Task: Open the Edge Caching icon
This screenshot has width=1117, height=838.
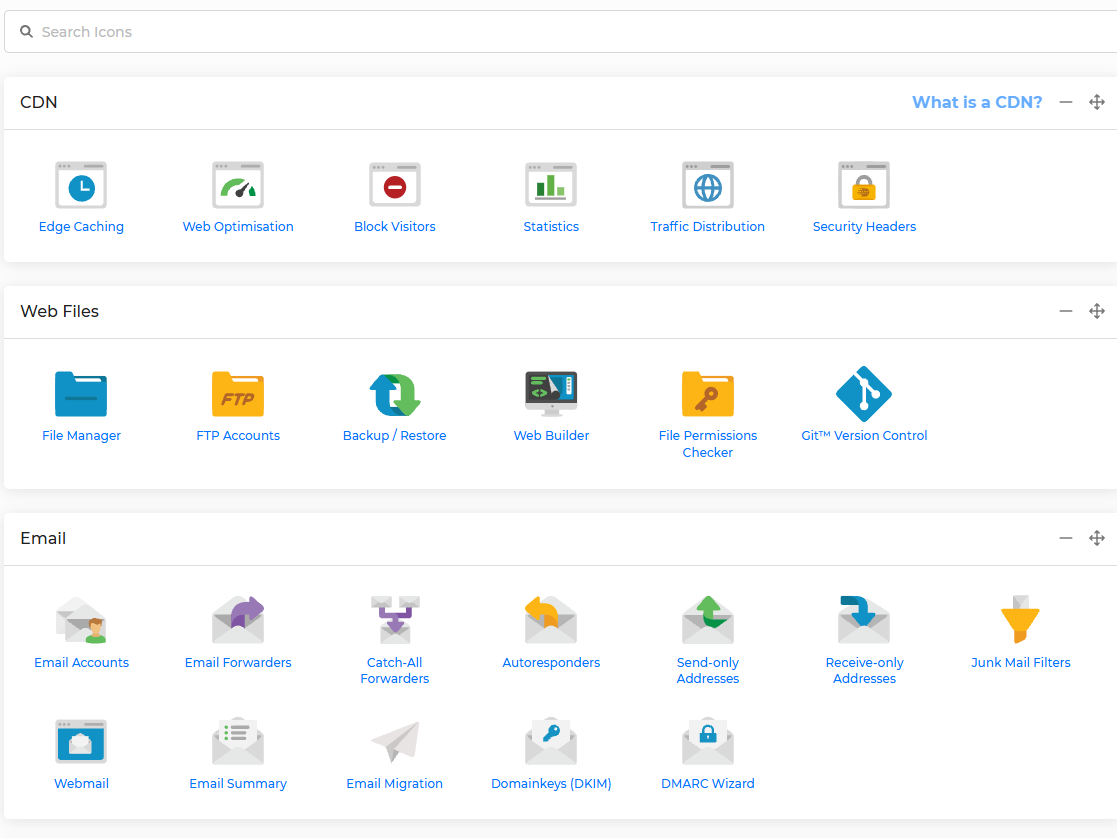Action: (x=81, y=185)
